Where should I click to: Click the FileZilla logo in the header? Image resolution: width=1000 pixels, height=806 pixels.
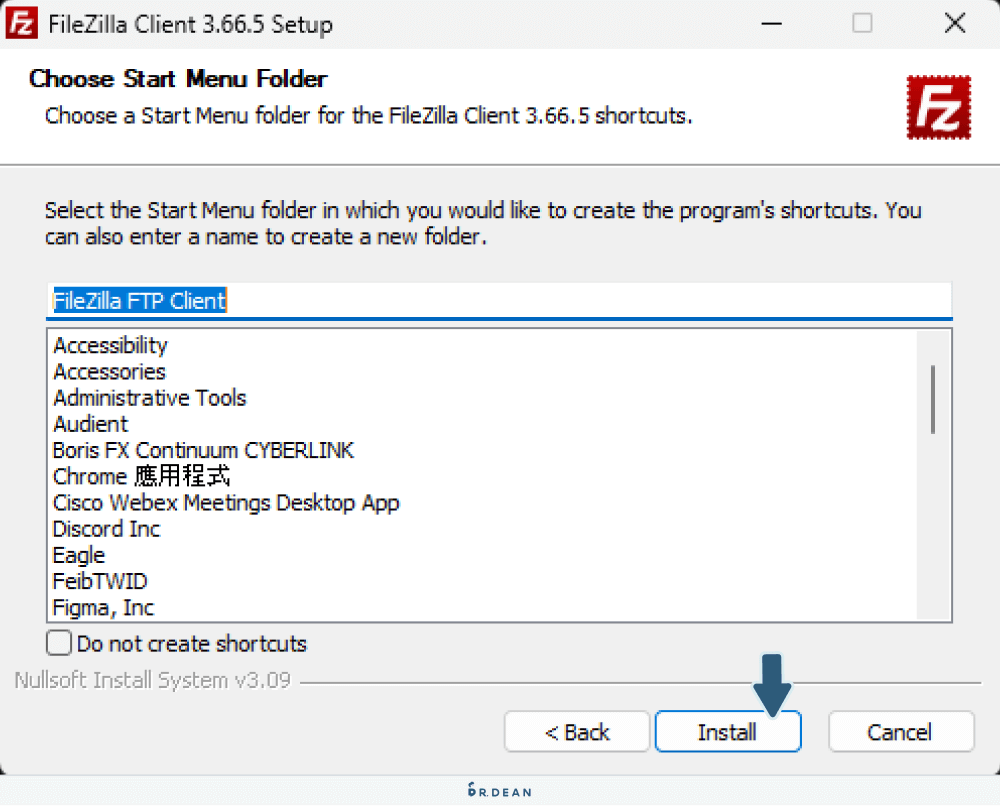click(938, 106)
